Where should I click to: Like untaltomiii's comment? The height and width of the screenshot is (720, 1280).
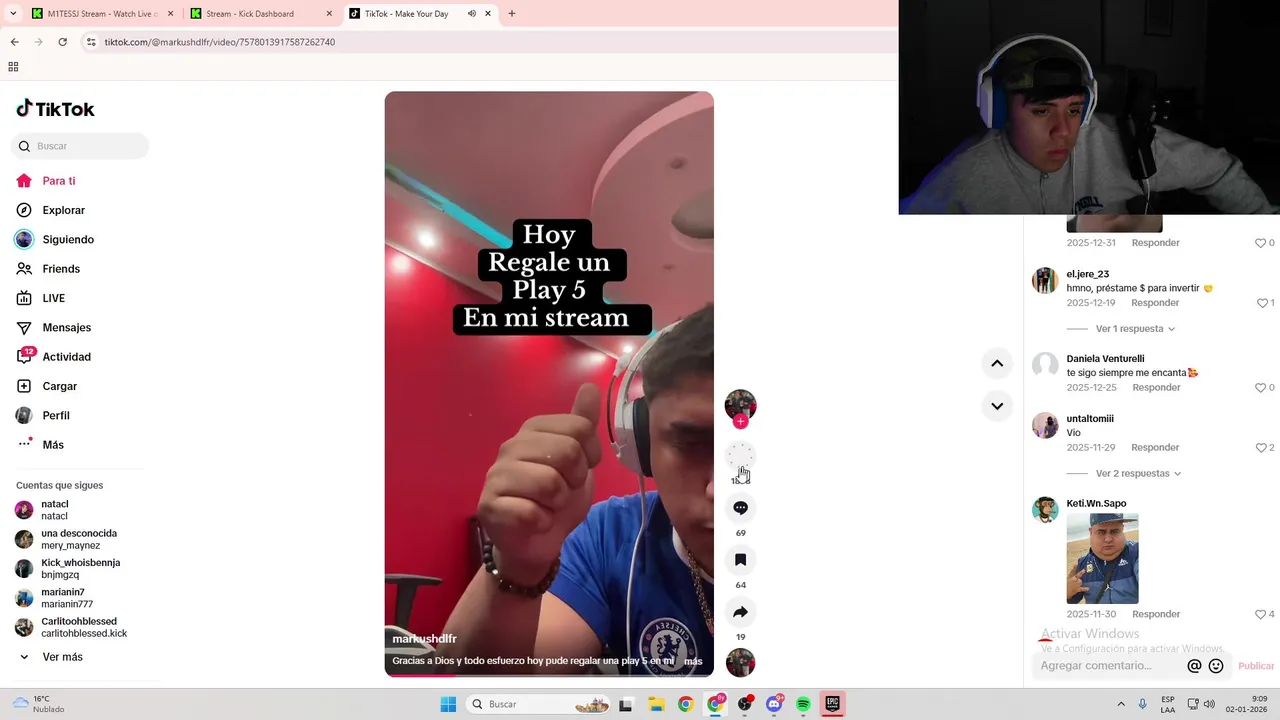point(1261,448)
